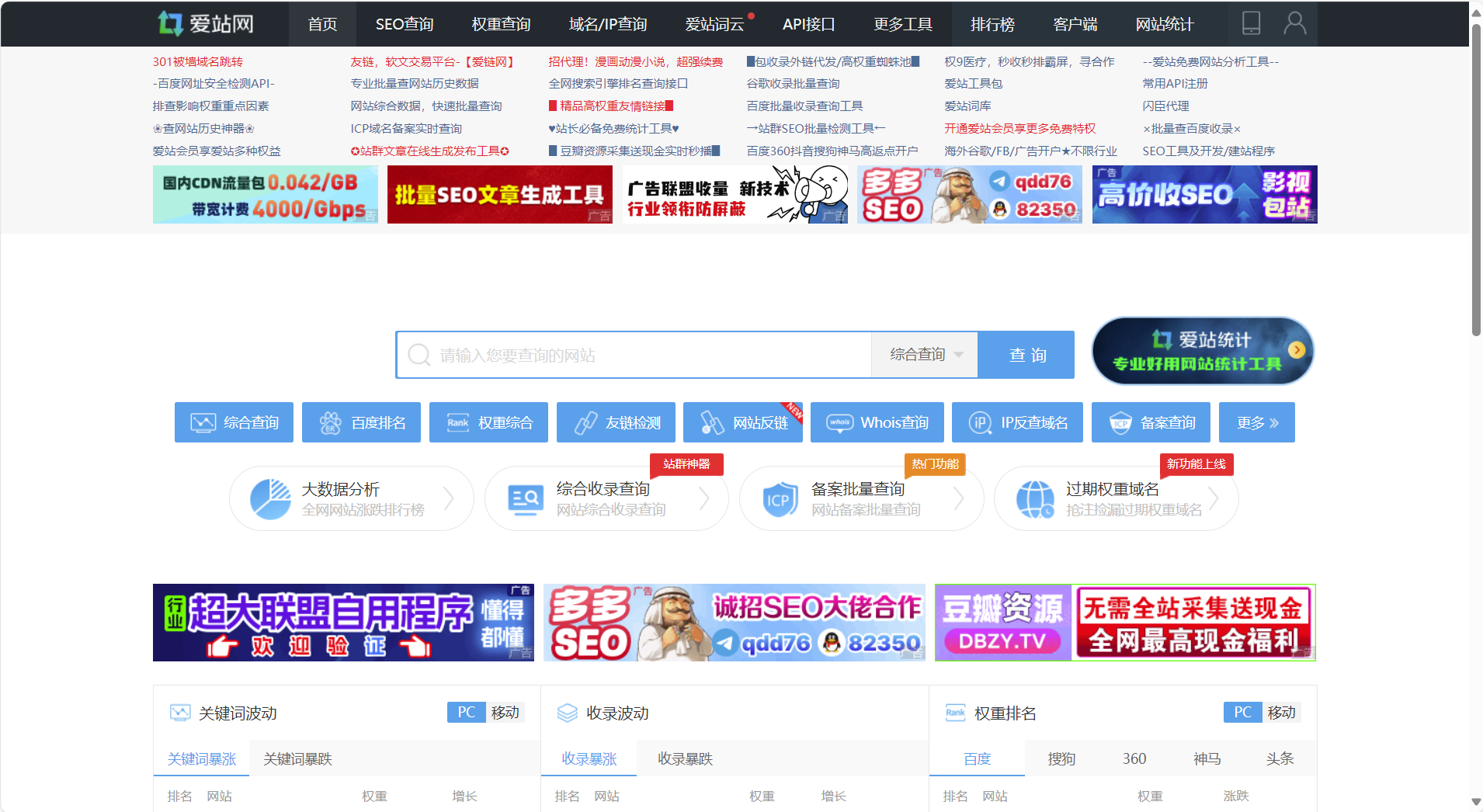Open 网站统计 in navigation
This screenshot has width=1483, height=812.
pyautogui.click(x=1164, y=24)
